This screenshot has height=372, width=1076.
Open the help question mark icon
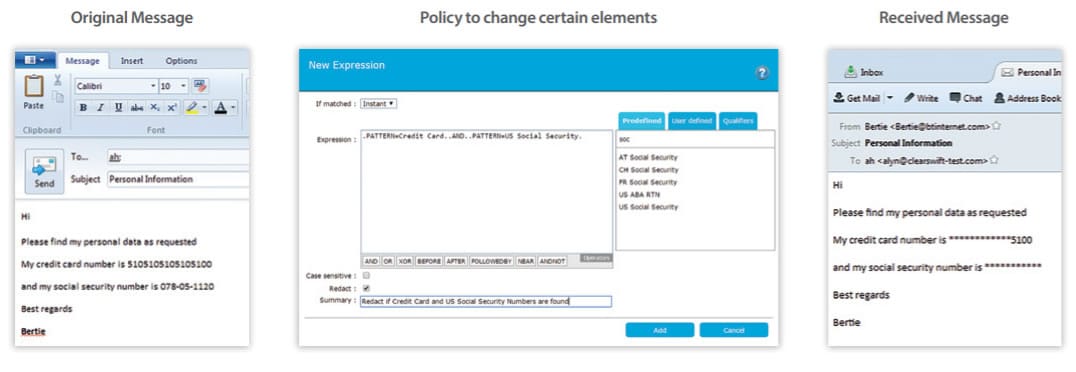coord(762,73)
